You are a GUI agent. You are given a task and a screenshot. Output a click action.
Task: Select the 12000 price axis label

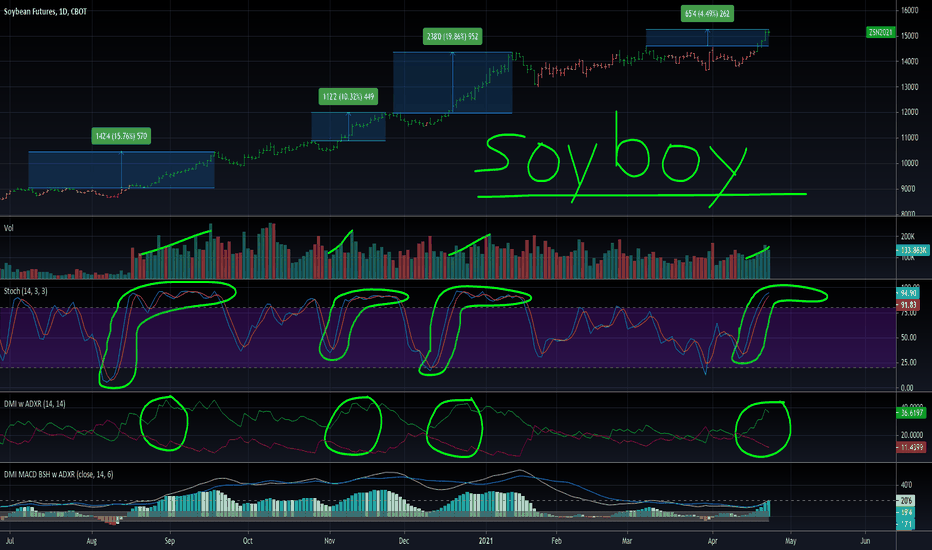click(909, 112)
